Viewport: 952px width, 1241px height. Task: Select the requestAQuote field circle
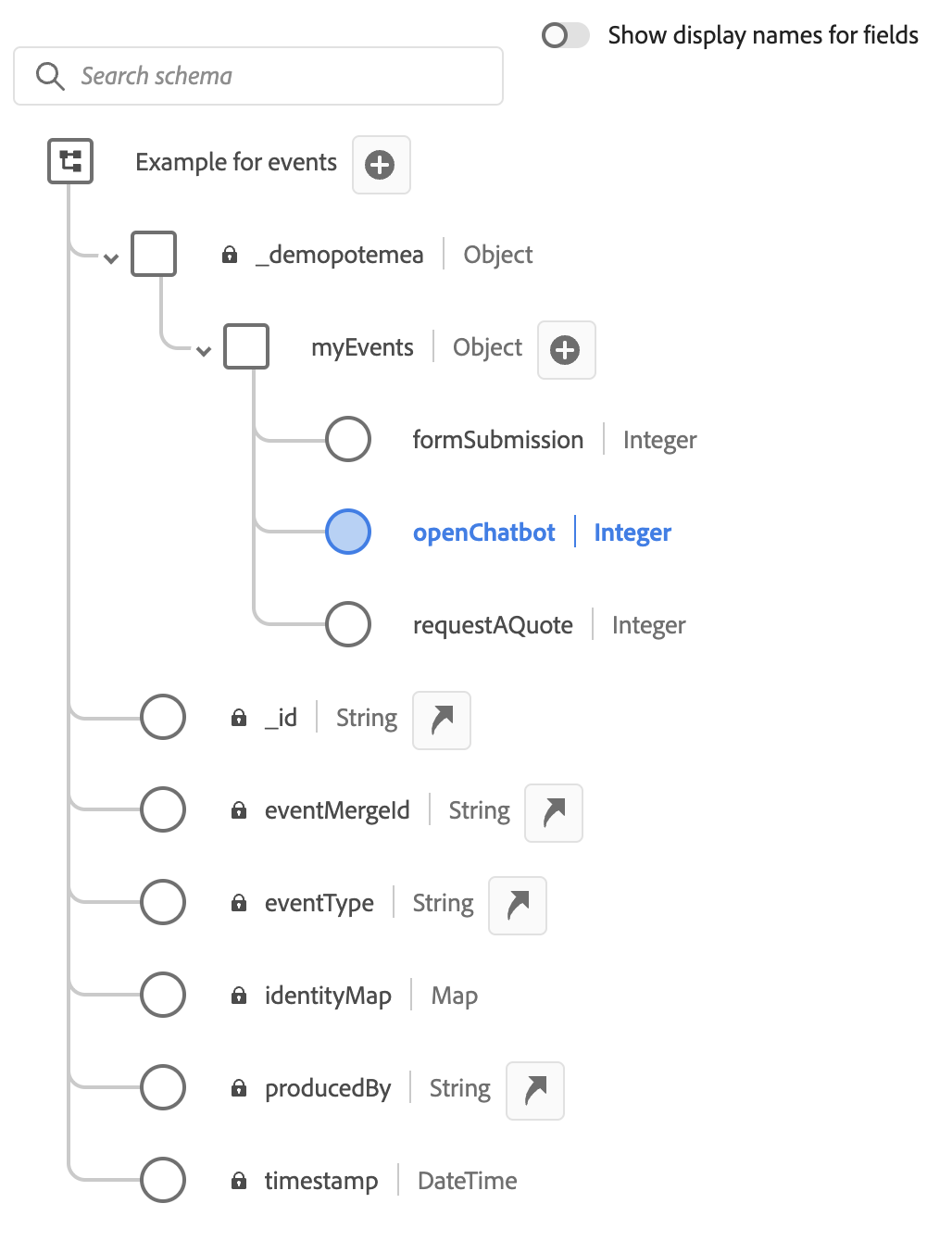point(348,624)
